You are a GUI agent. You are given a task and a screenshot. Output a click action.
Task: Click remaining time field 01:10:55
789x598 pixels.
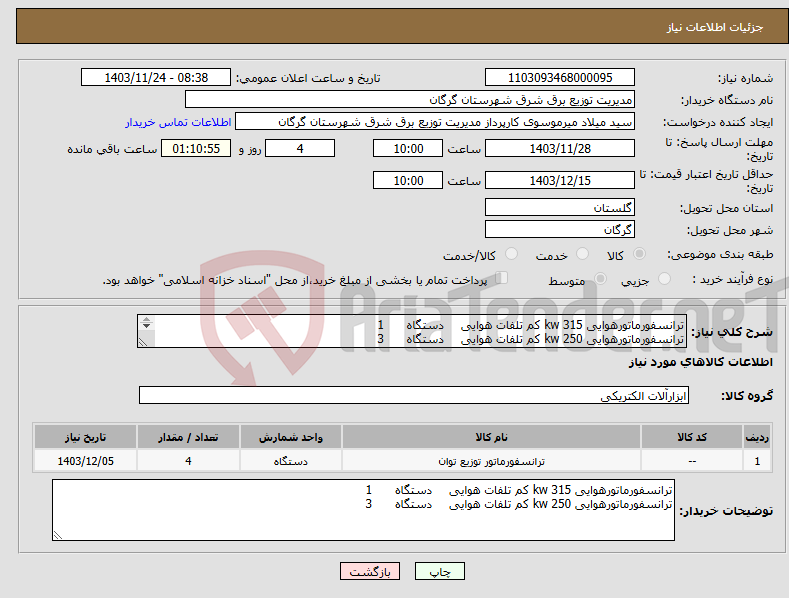[x=196, y=148]
